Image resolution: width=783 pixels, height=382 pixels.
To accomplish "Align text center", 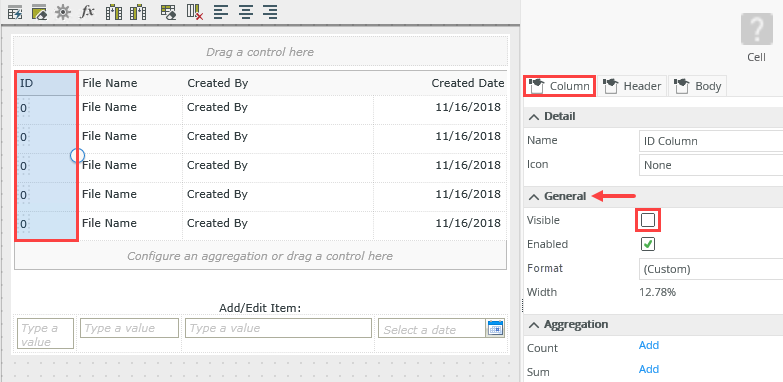I will (245, 11).
